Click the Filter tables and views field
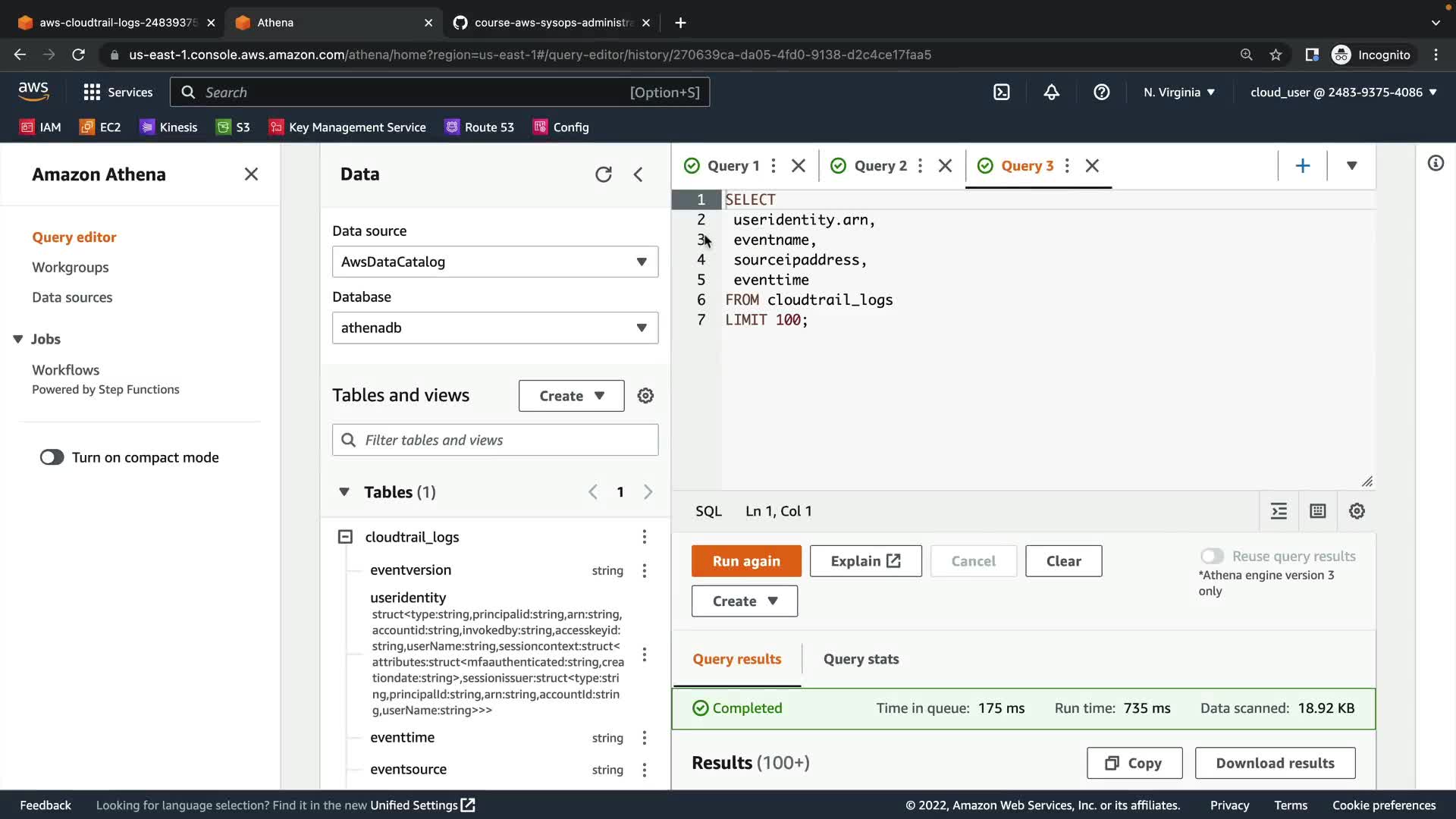The image size is (1456, 819). coord(494,440)
